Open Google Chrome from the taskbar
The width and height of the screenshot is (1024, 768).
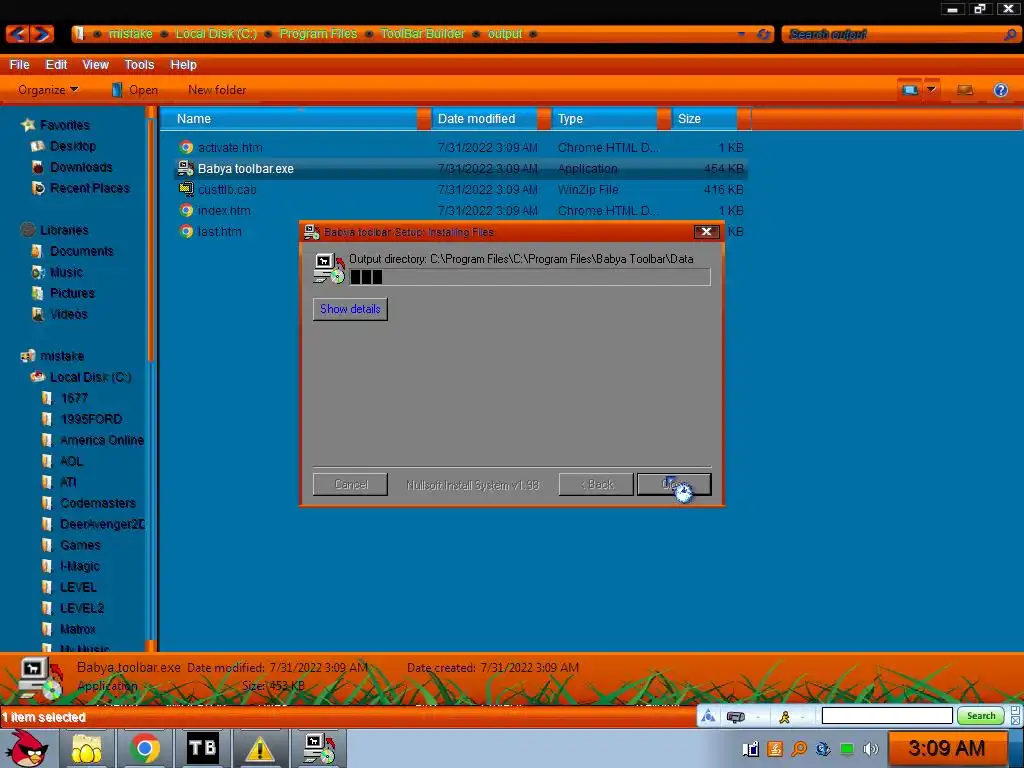point(144,748)
